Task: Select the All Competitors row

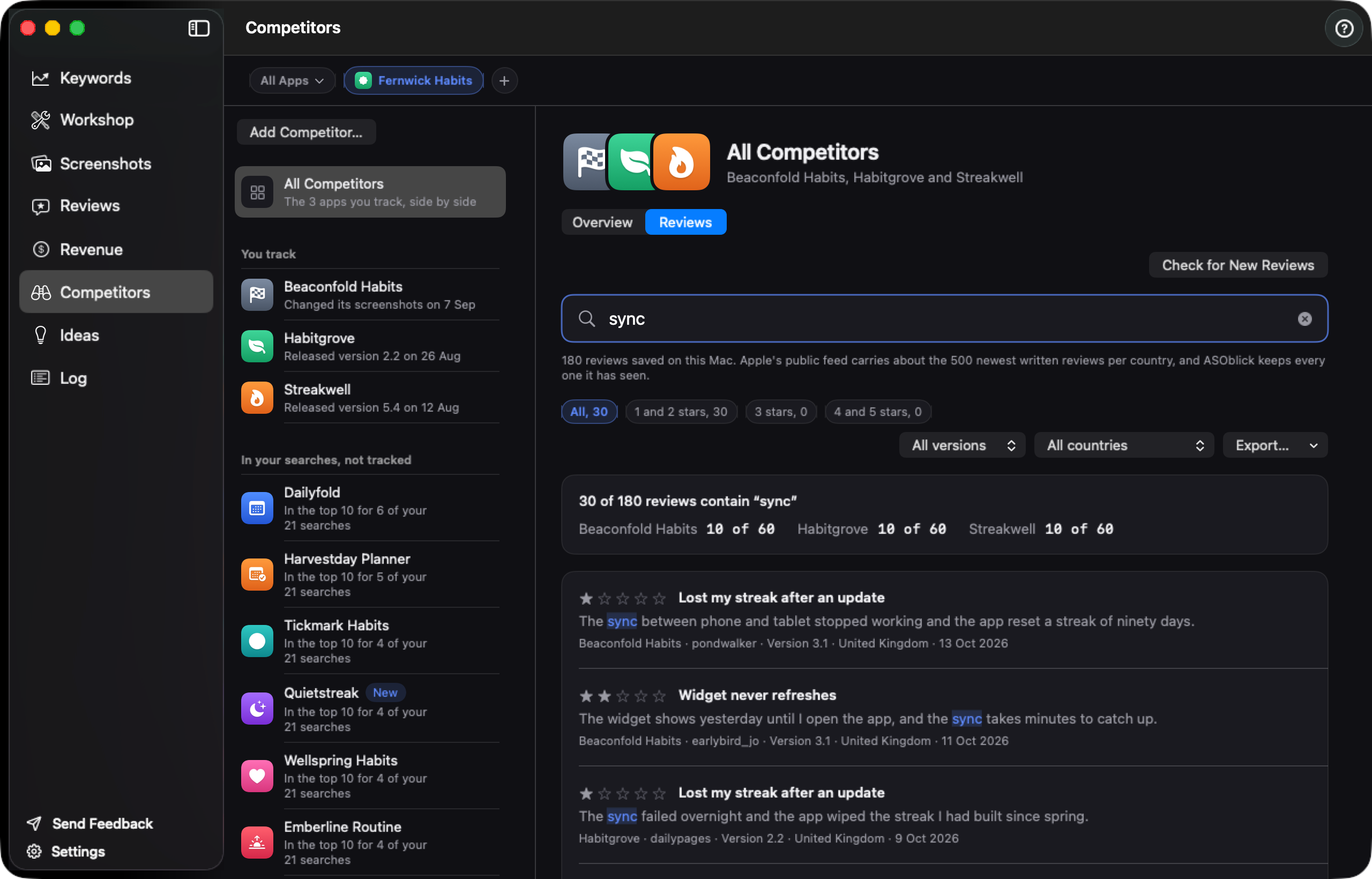Action: (370, 192)
